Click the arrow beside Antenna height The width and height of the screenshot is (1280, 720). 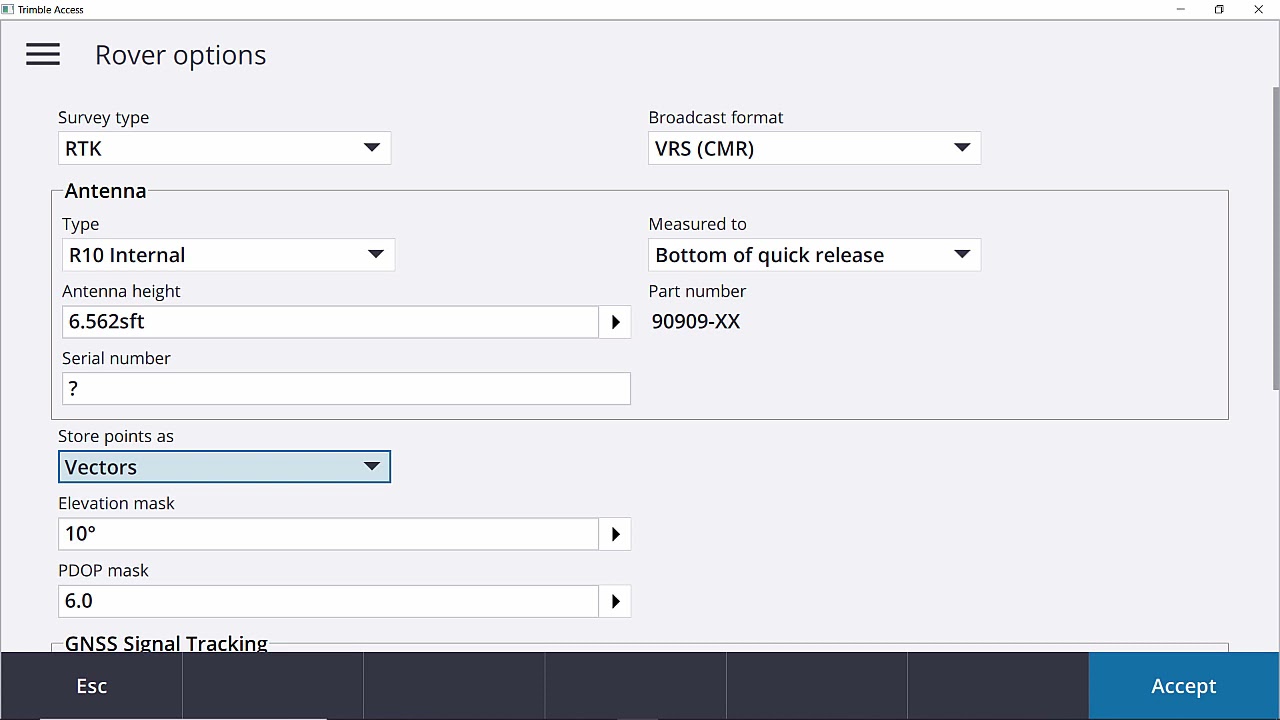(x=615, y=322)
